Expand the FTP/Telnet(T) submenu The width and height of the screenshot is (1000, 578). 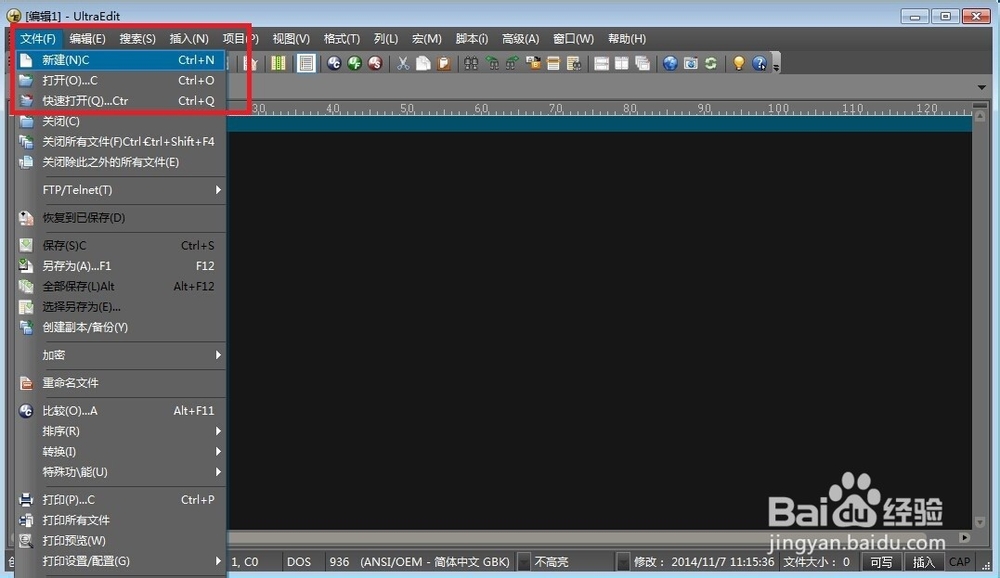120,190
